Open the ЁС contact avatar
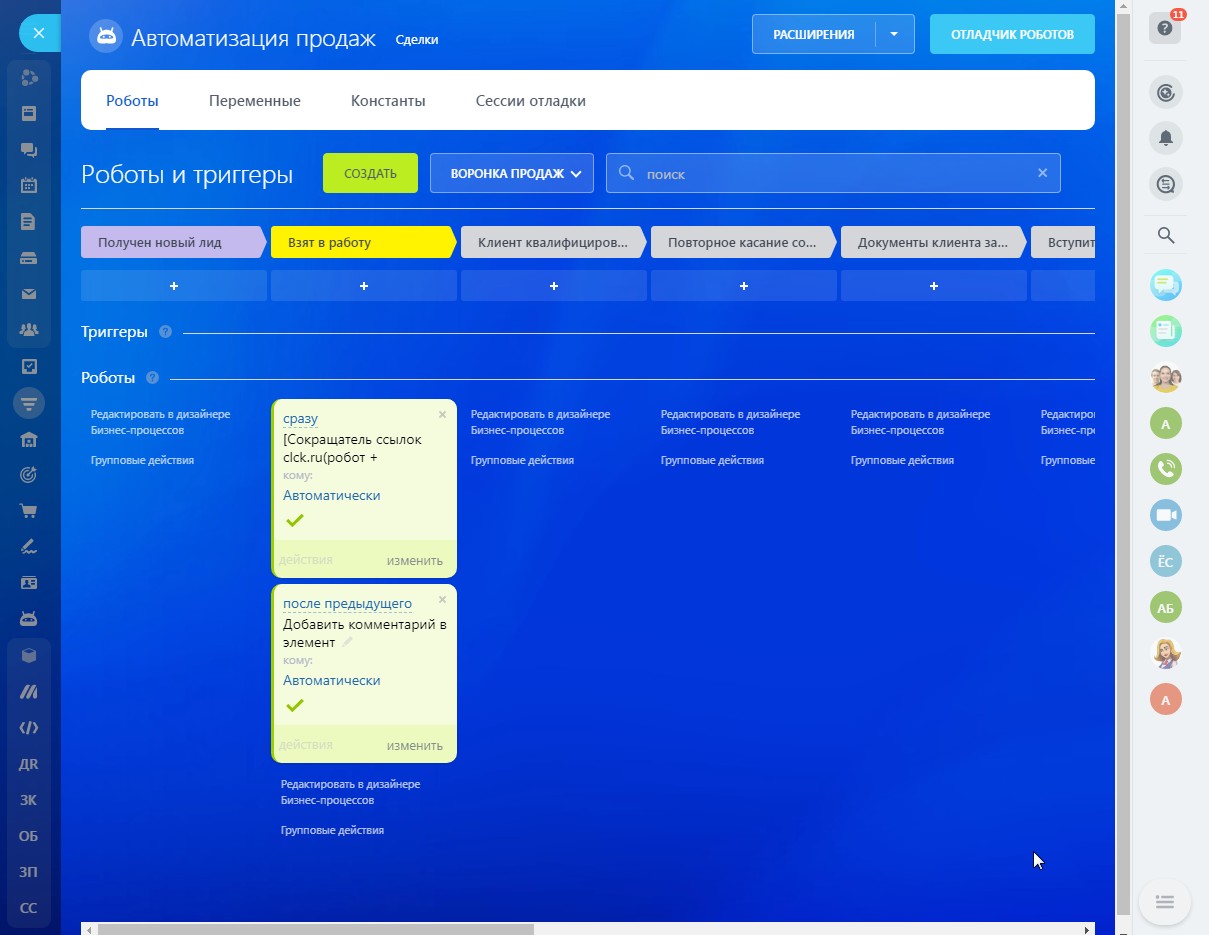 click(x=1166, y=561)
